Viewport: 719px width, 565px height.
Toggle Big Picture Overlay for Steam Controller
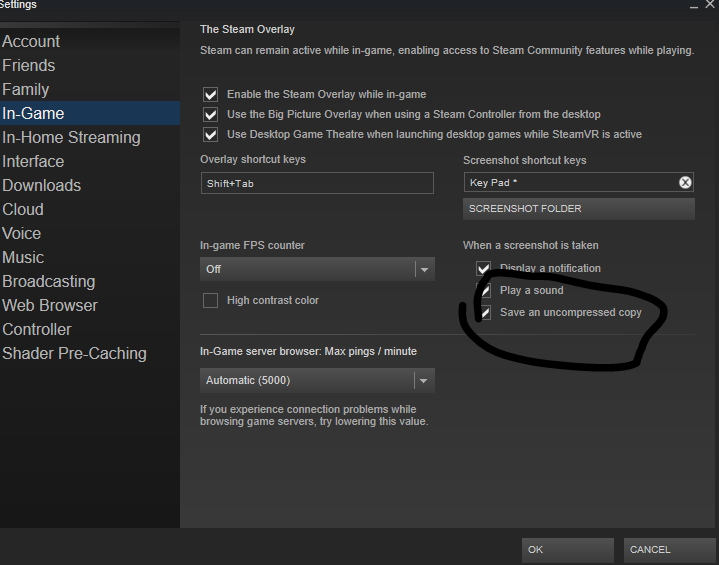[x=210, y=114]
